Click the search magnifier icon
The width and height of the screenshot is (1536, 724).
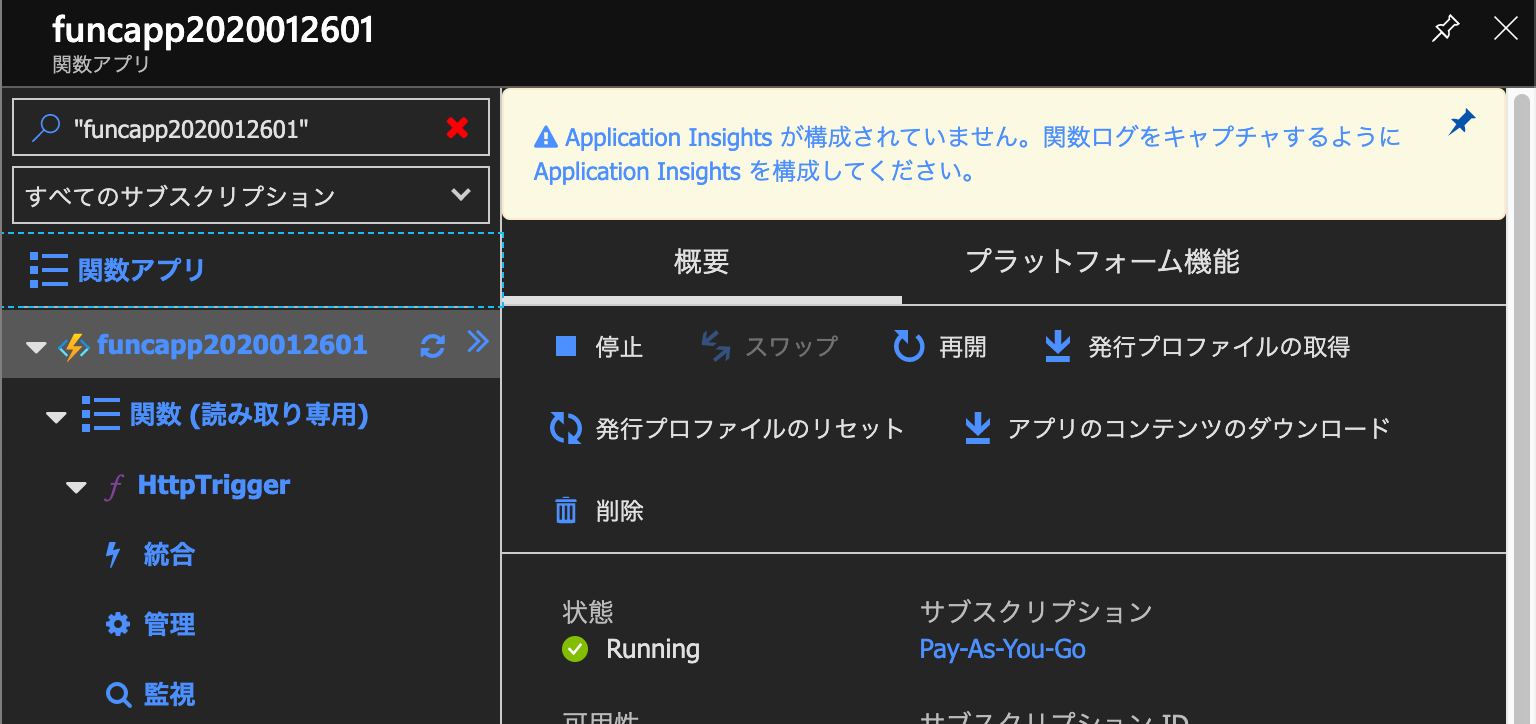pos(46,127)
